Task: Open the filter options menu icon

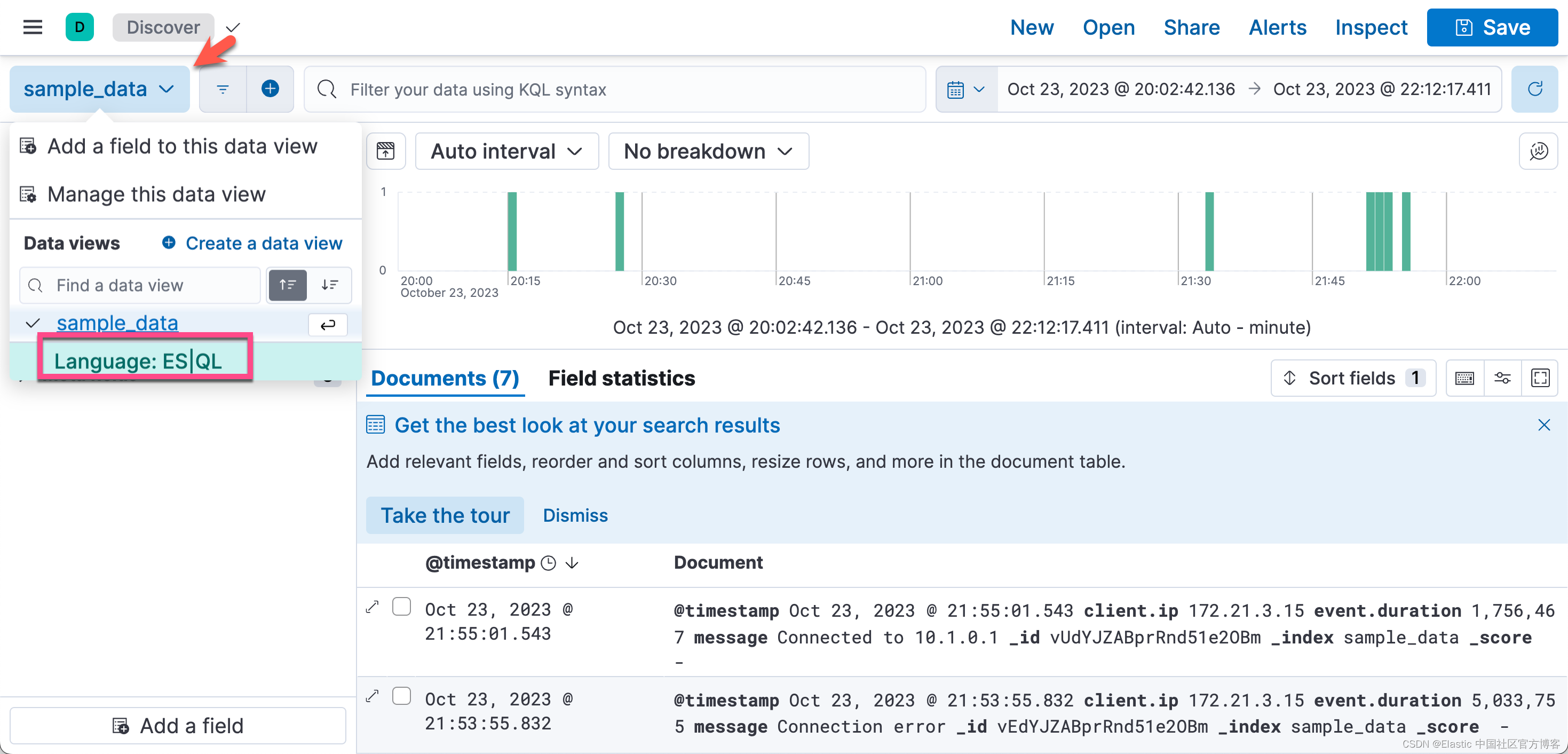Action: [x=223, y=89]
